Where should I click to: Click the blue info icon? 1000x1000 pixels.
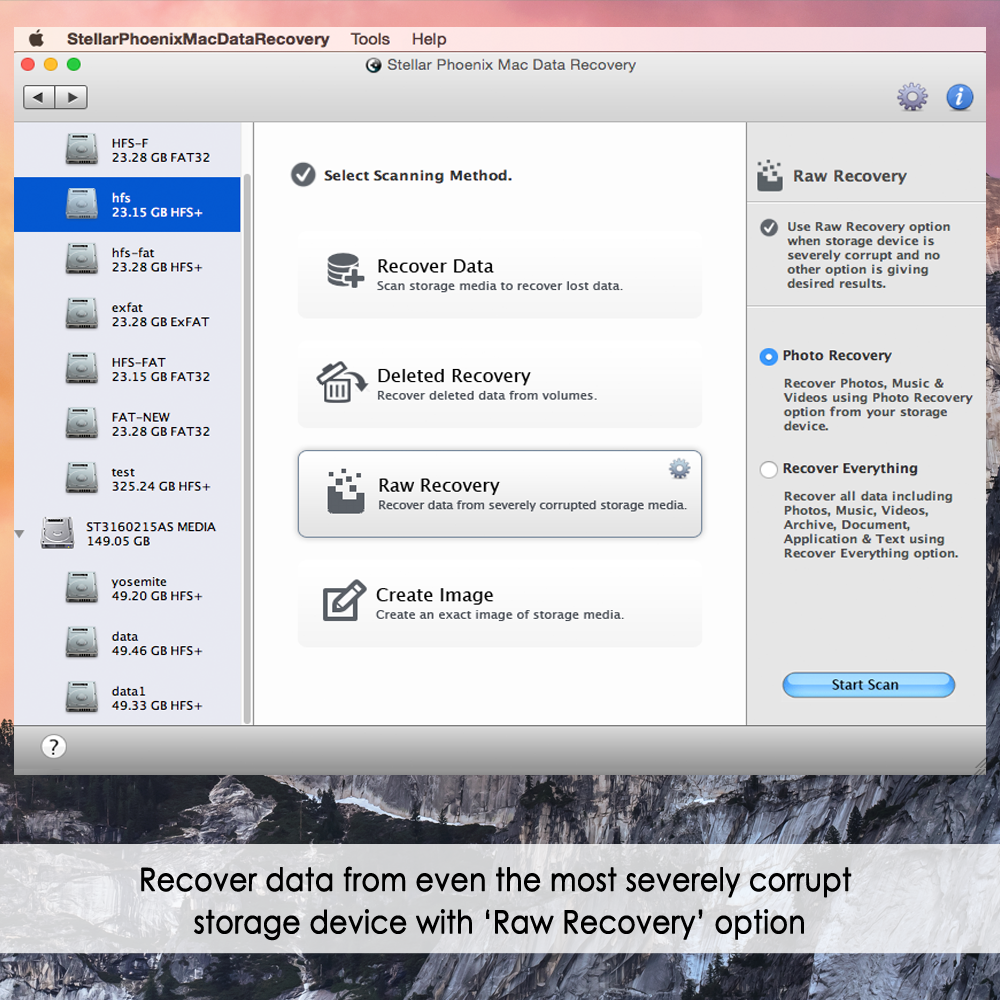(x=959, y=97)
